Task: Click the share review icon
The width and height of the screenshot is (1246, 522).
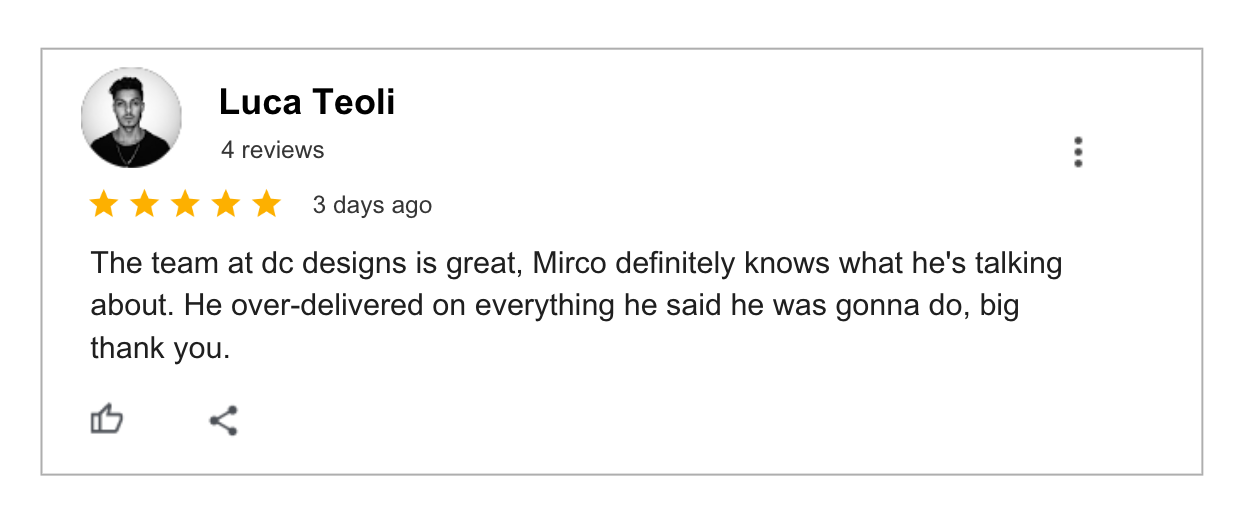Action: point(223,420)
